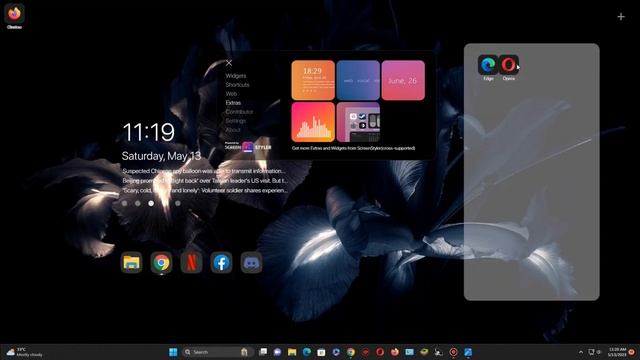Open Discord from the desktop dock
The width and height of the screenshot is (640, 360).
251,262
